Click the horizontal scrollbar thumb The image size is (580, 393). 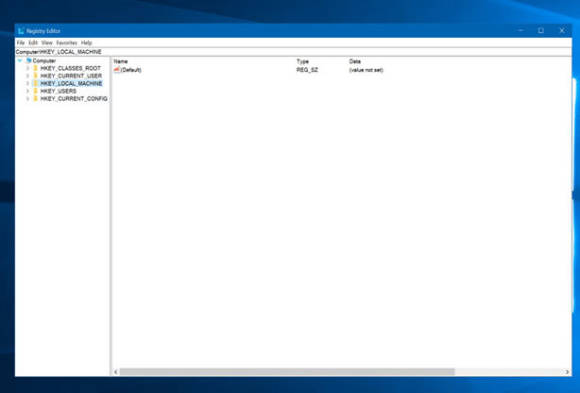pos(287,372)
